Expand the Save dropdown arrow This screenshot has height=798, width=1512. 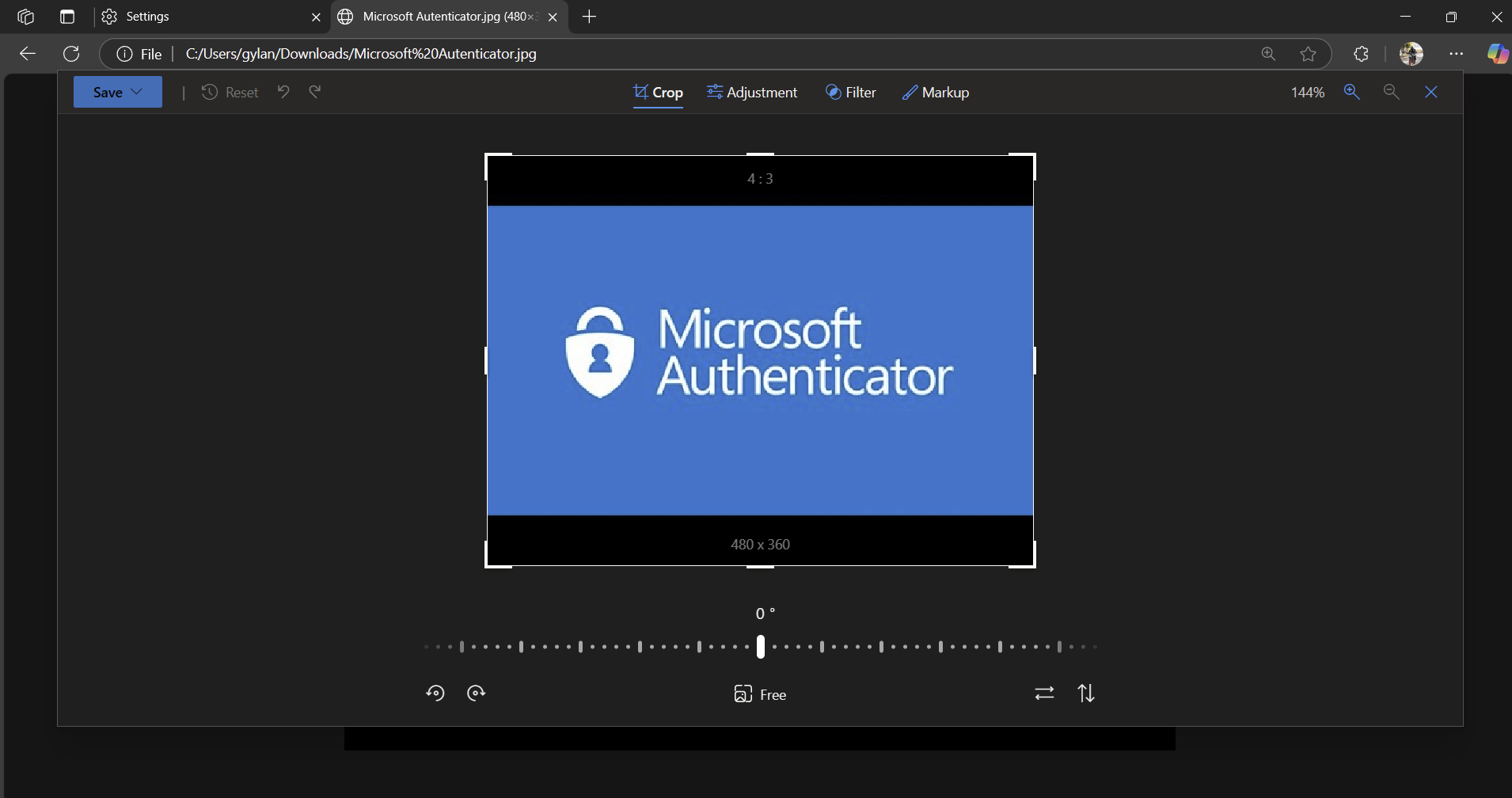[138, 92]
